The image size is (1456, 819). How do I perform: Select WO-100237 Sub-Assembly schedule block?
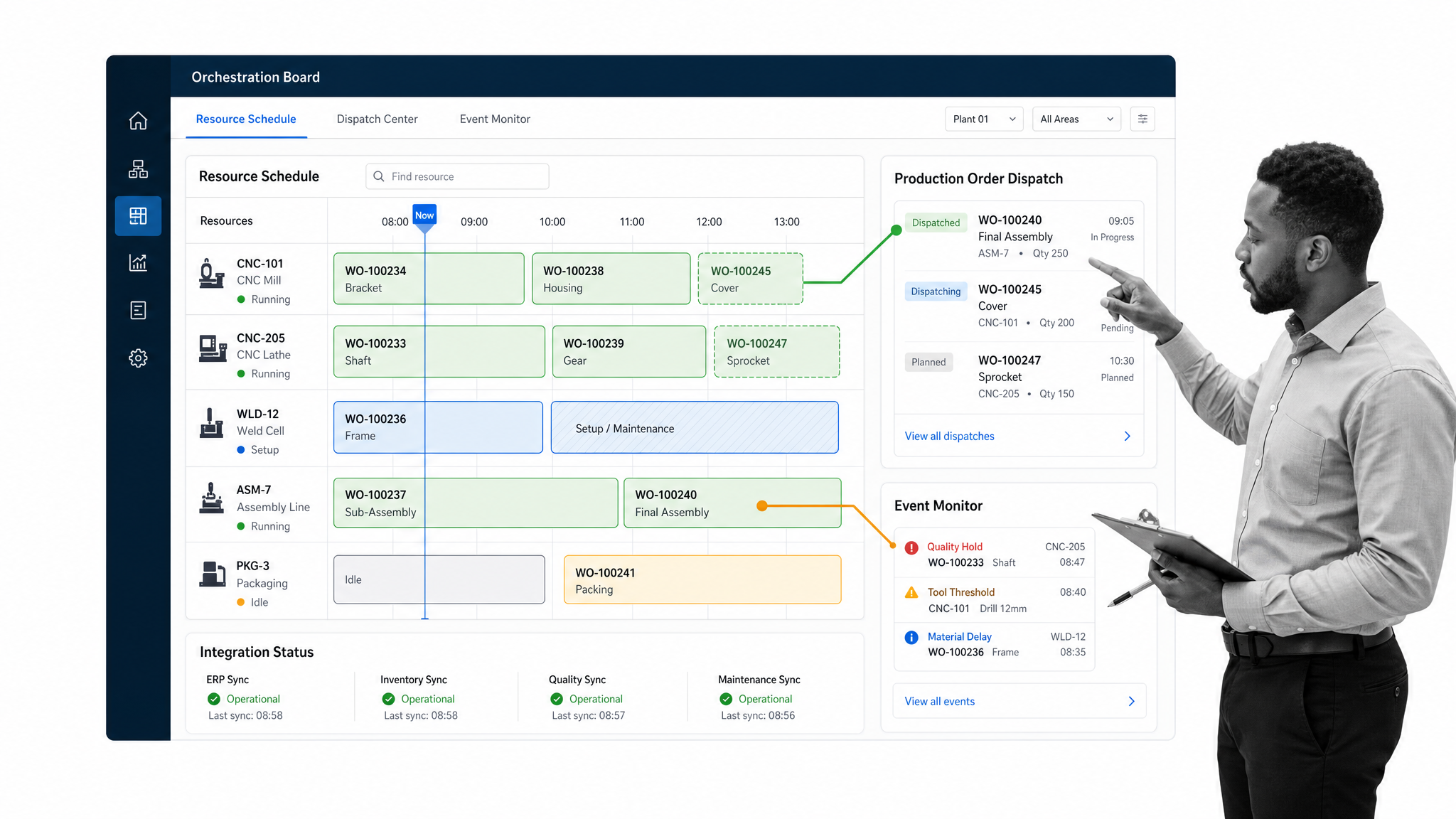476,503
